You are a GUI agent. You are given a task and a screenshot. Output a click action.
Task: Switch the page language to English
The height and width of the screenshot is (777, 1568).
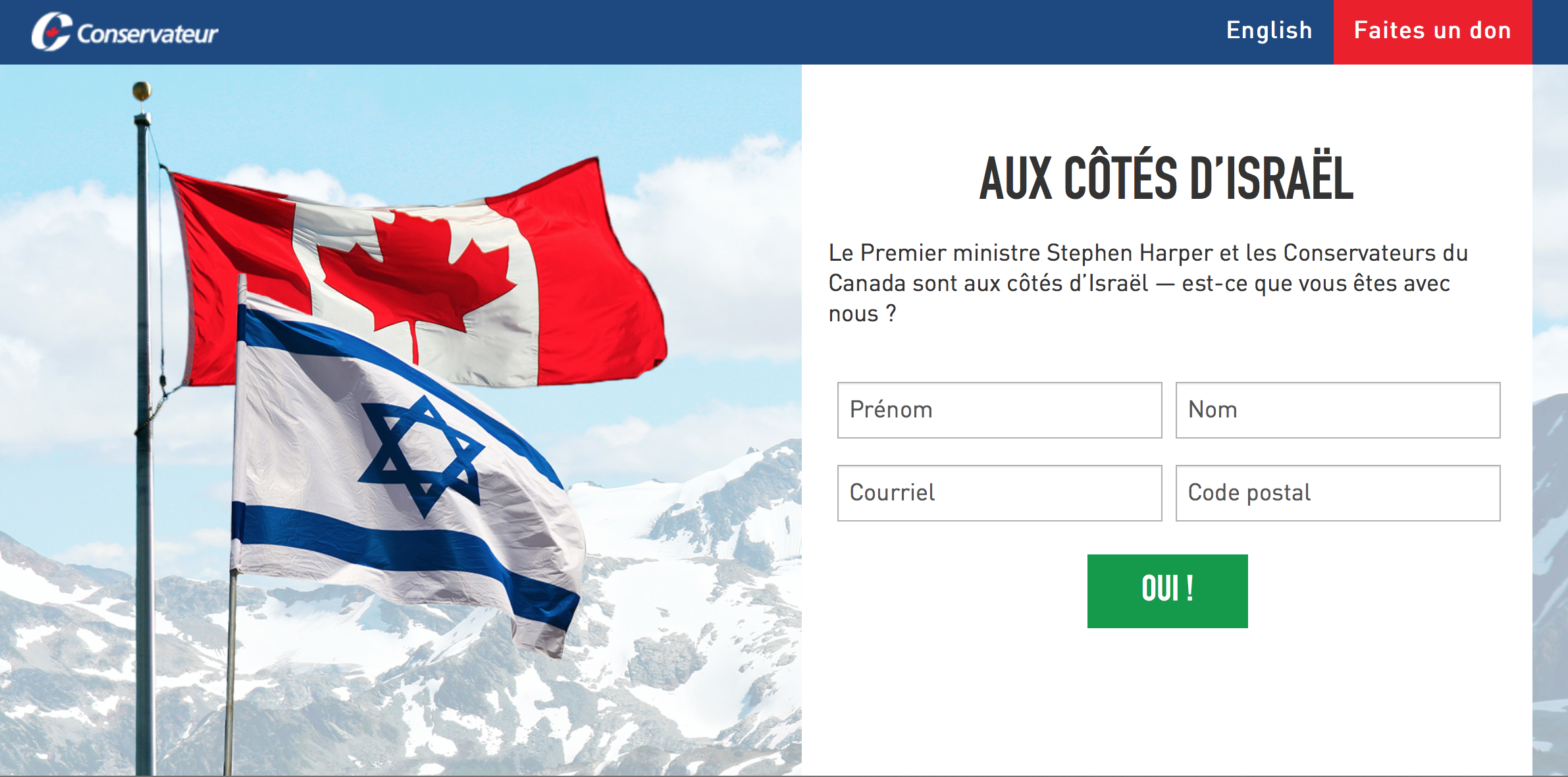(x=1269, y=31)
